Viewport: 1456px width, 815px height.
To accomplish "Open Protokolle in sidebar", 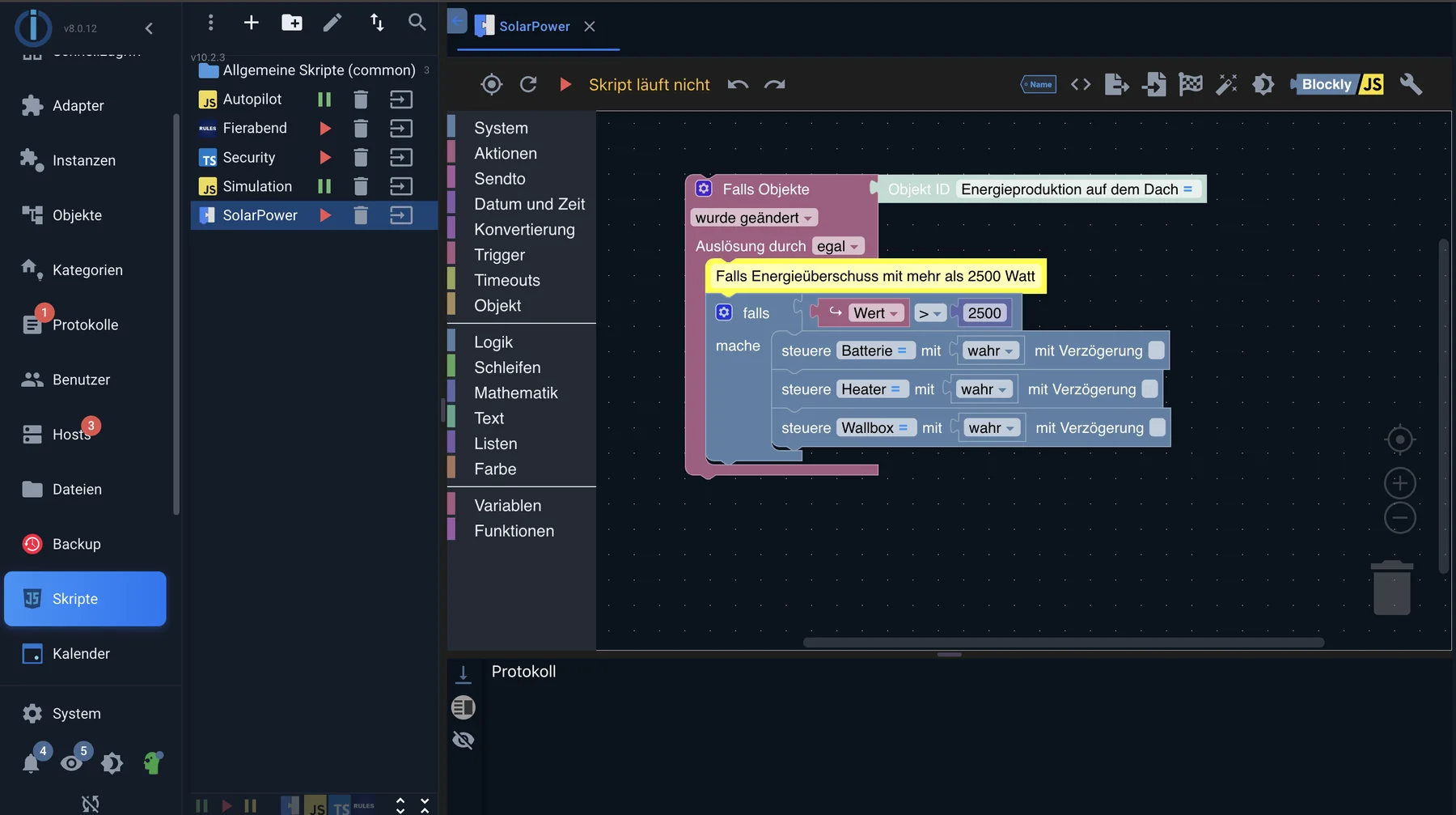I will click(85, 325).
